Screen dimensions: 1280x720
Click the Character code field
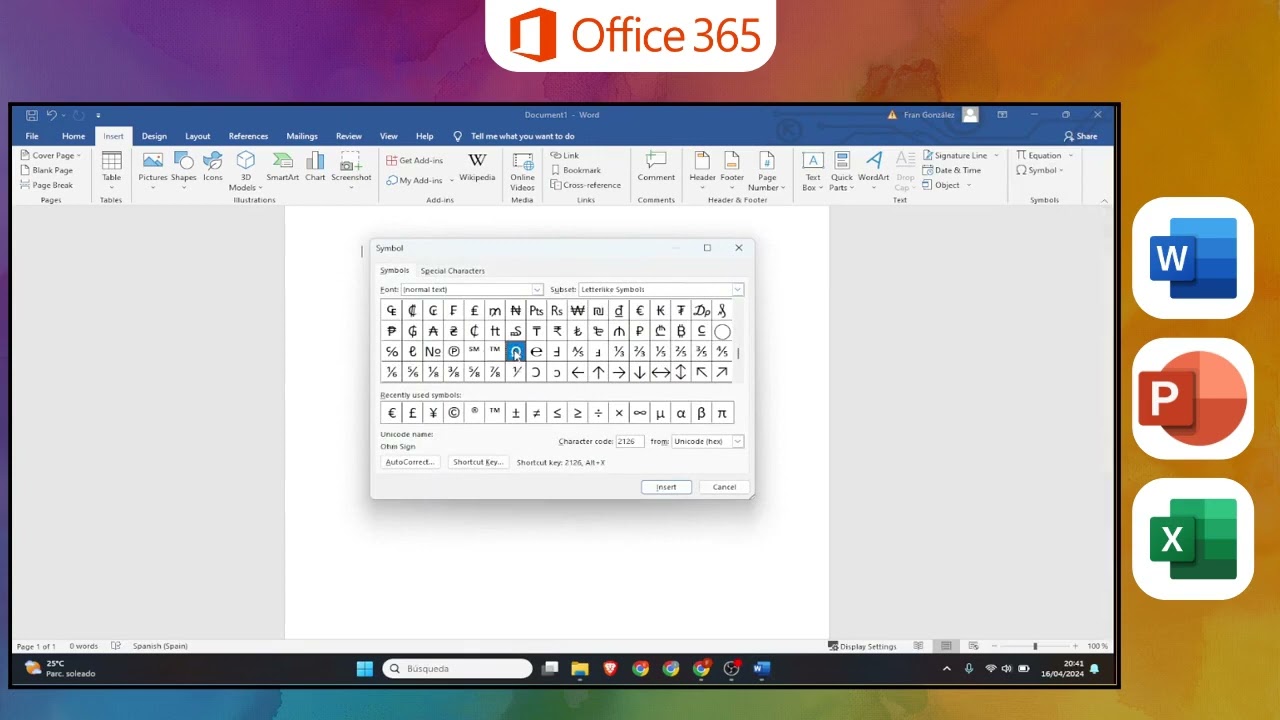point(629,441)
